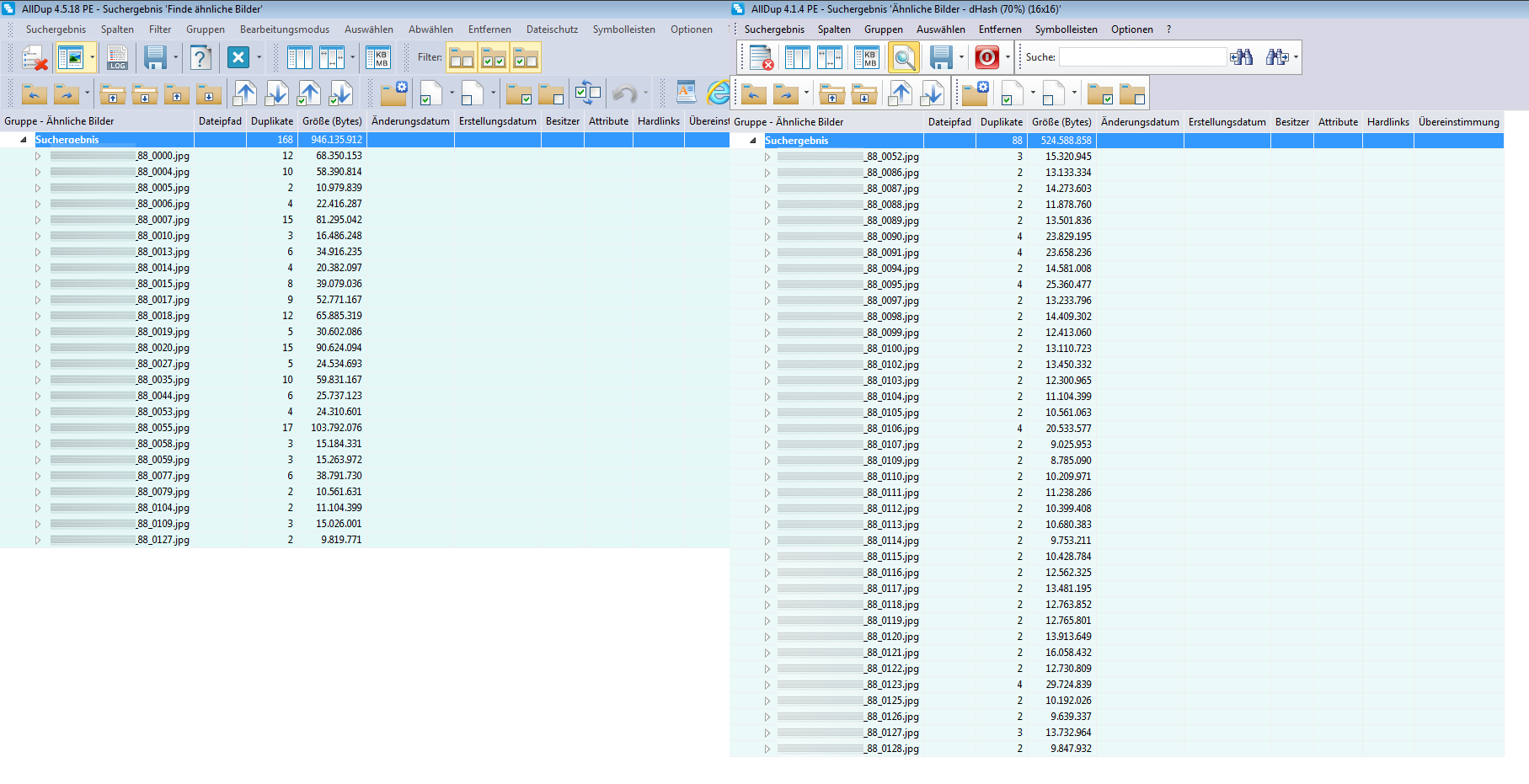Open the LOG file viewer icon

(x=117, y=58)
